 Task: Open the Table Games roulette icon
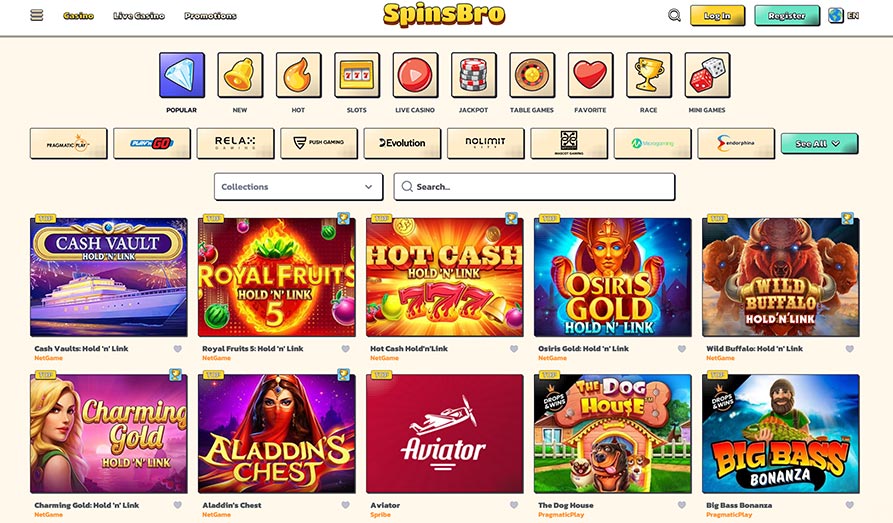[532, 75]
